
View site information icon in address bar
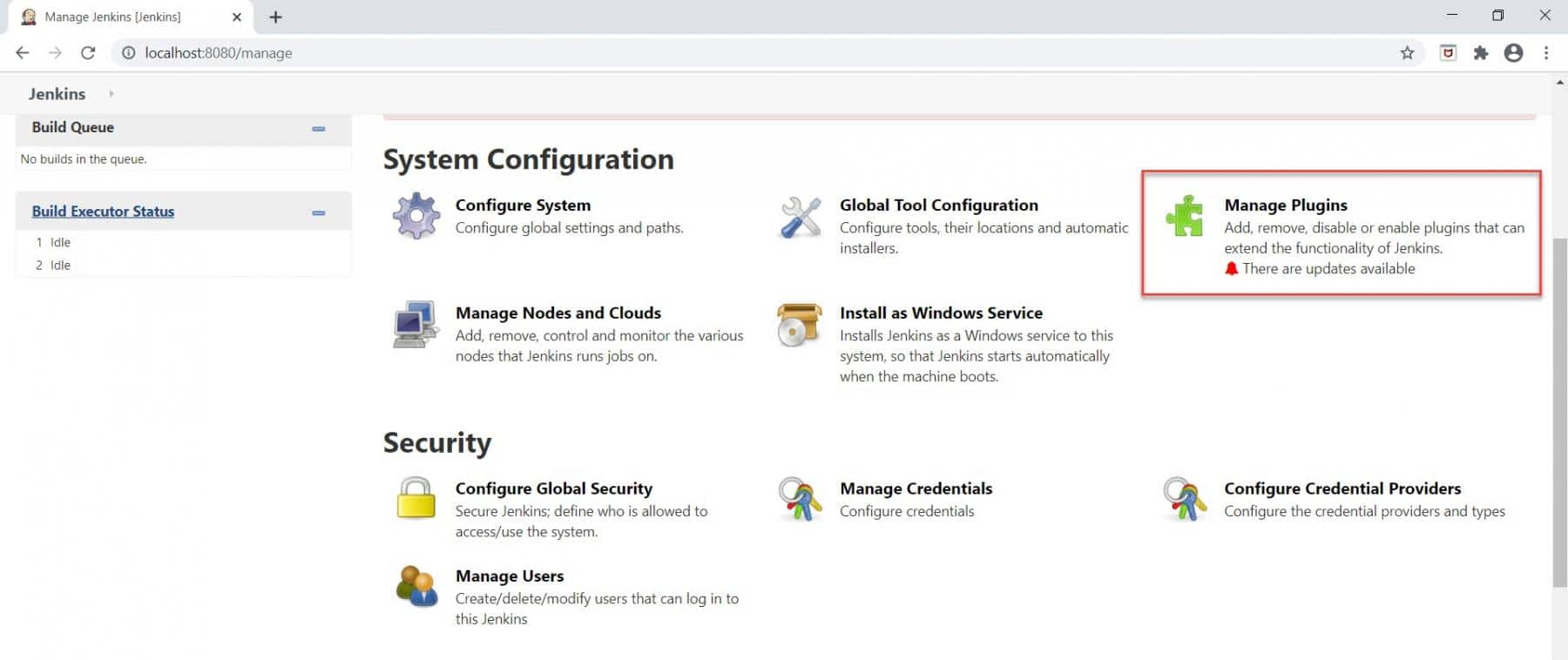tap(128, 53)
